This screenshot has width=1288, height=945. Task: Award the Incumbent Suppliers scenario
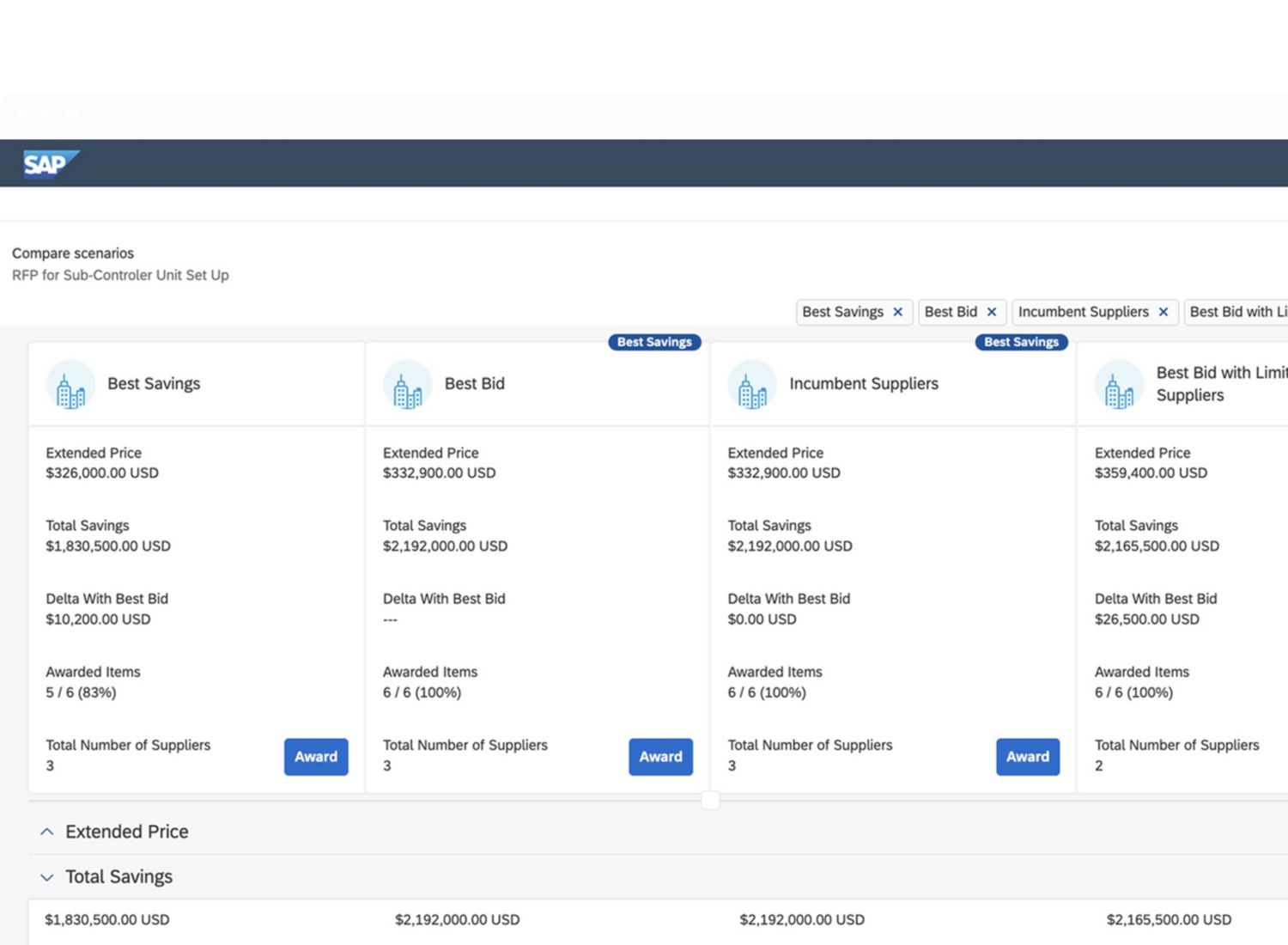click(1028, 757)
